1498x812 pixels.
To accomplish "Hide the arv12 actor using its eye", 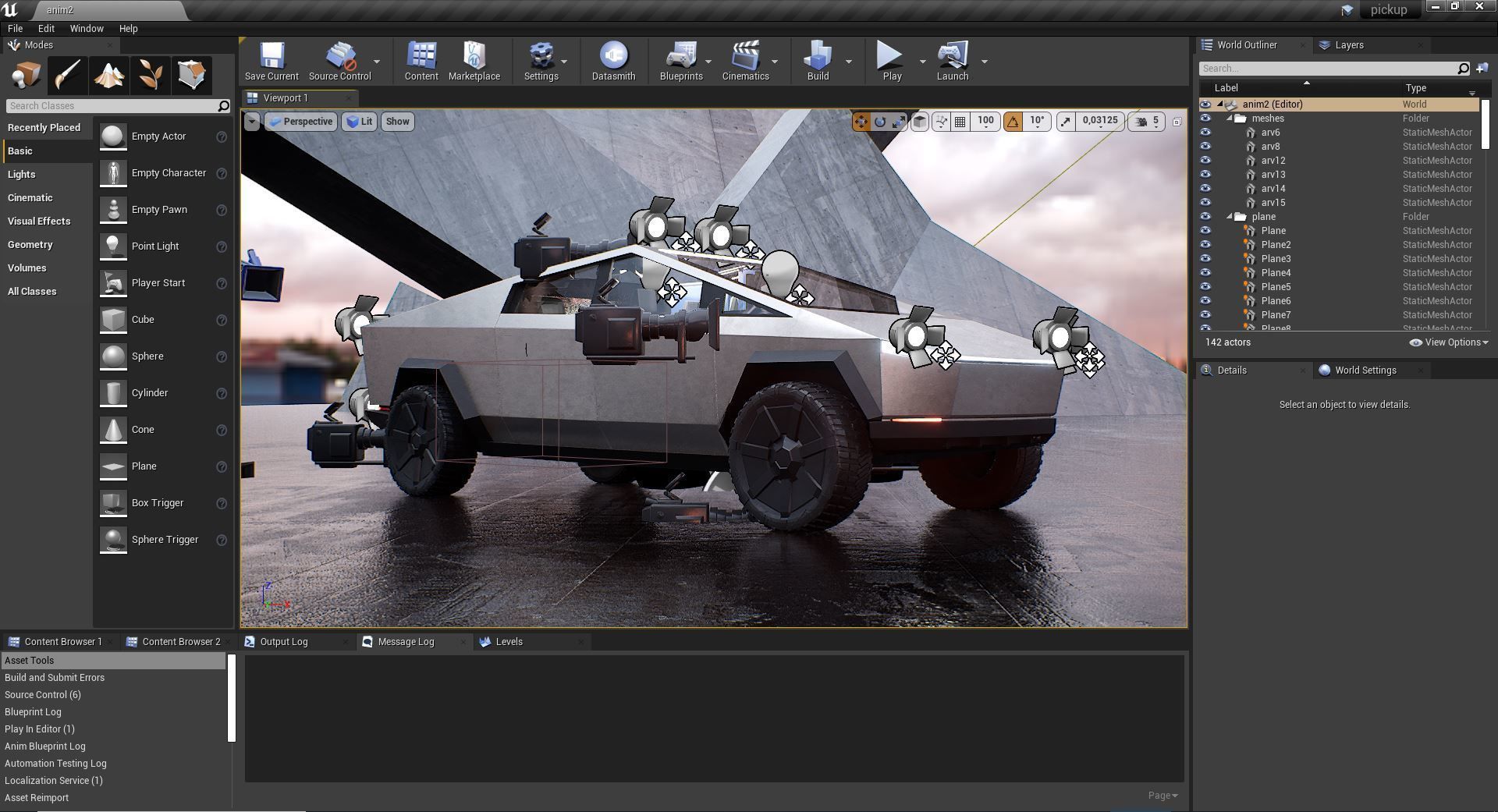I will (1205, 161).
